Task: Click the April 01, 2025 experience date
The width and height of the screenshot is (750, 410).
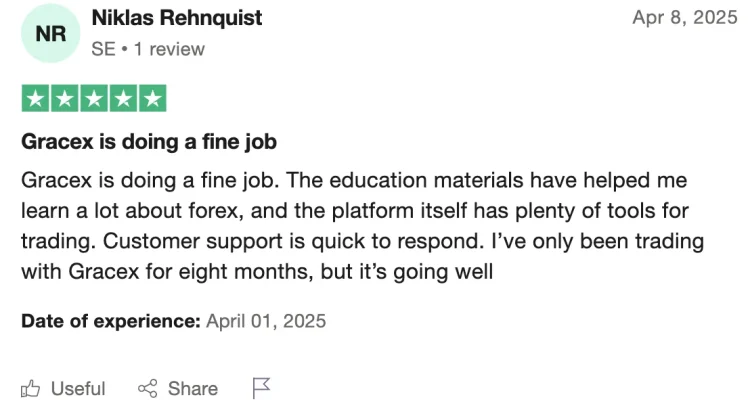Action: 266,321
